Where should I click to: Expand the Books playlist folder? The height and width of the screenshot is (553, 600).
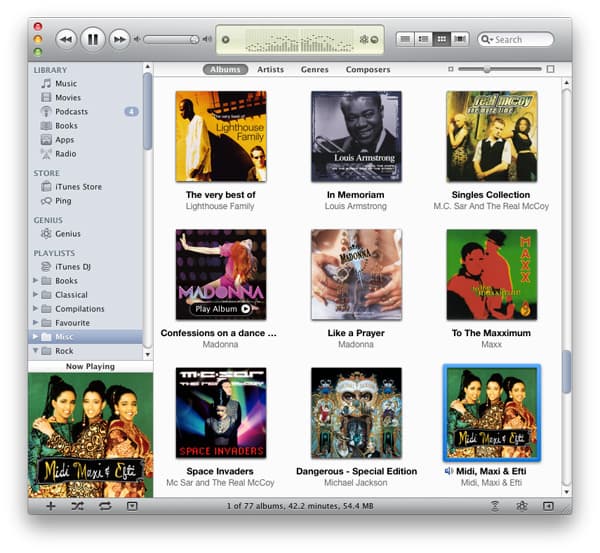[x=35, y=281]
